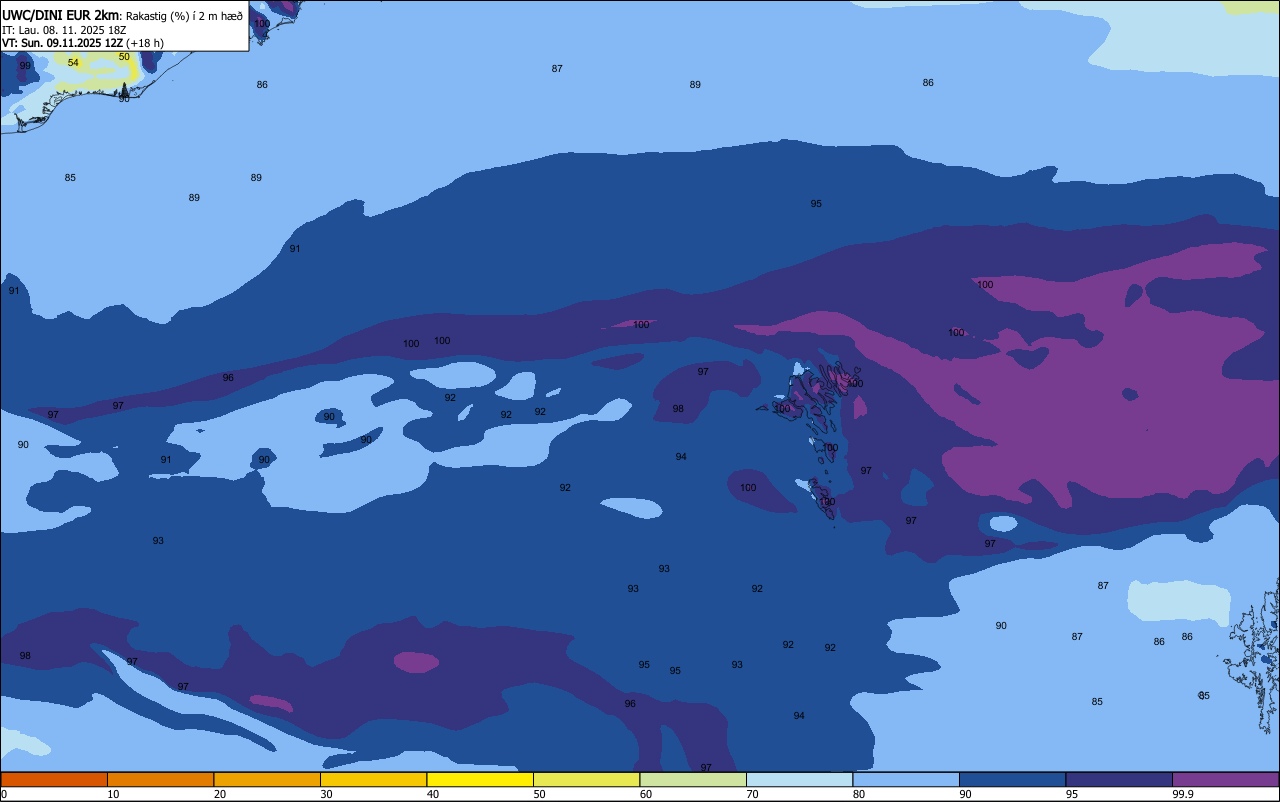Pick the dark indigo 95–99.9 legend swatch
The width and height of the screenshot is (1280, 802).
click(1119, 779)
